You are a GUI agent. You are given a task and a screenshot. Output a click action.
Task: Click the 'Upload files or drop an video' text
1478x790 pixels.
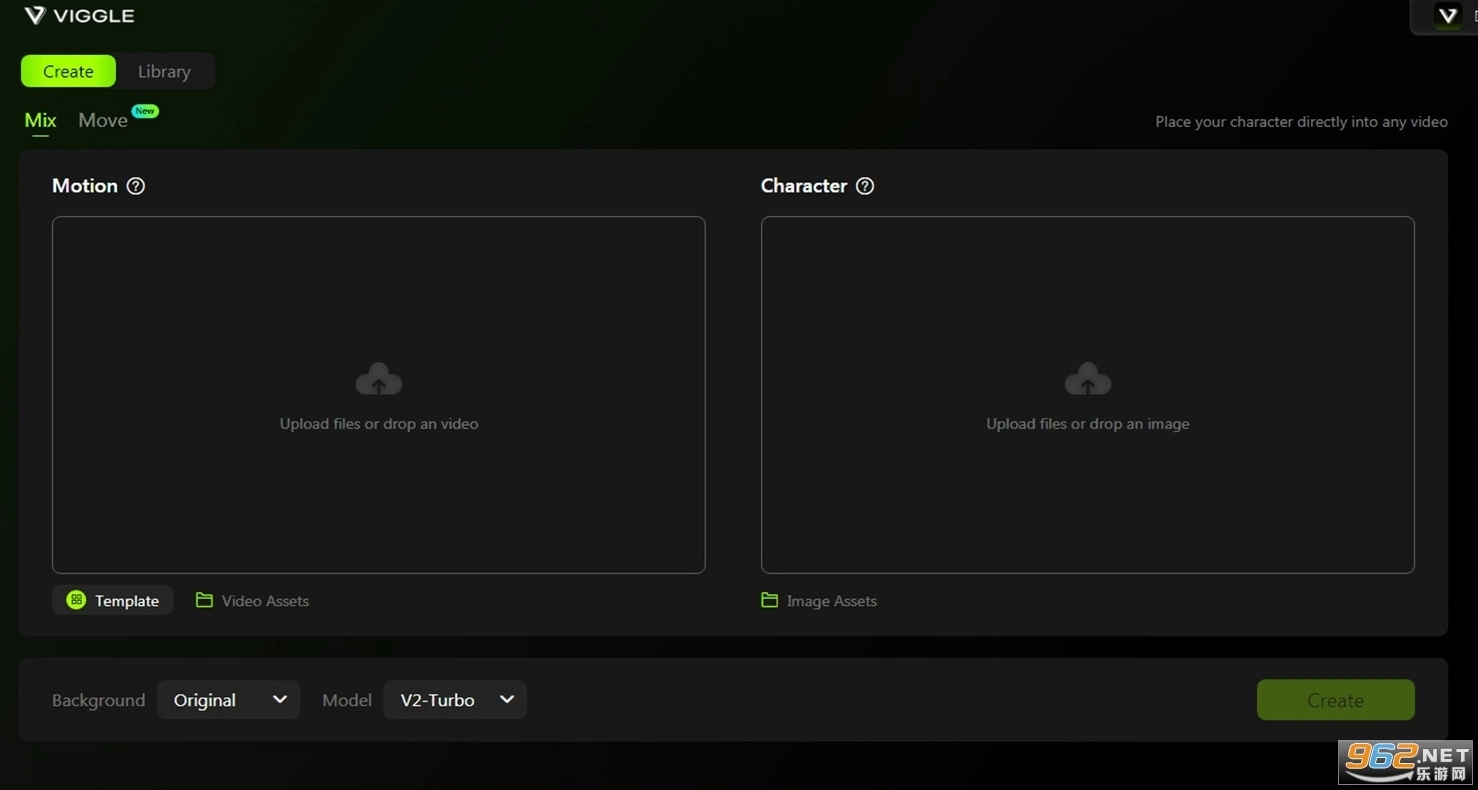click(x=379, y=424)
